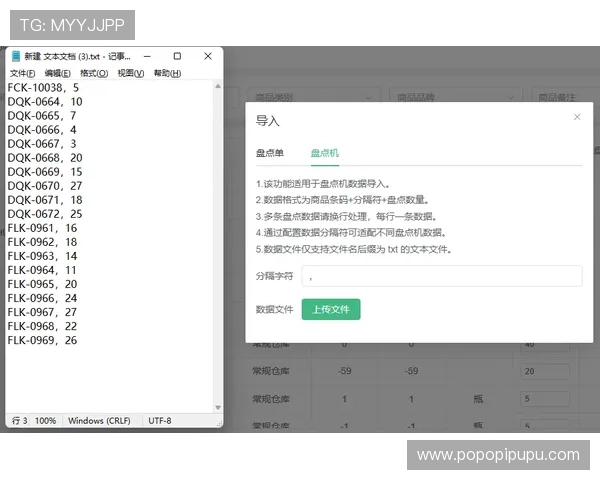The height and width of the screenshot is (480, 600).
Task: Expand the 商品类别 dropdown behind dialog
Action: point(313,97)
